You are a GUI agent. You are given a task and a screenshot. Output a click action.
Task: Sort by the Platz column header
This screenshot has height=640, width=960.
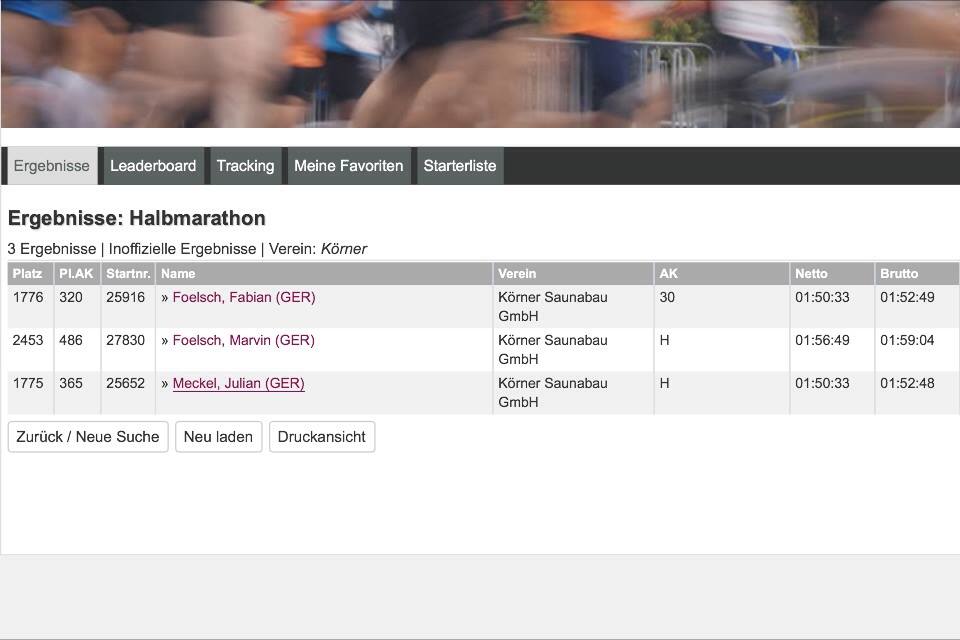(30, 274)
